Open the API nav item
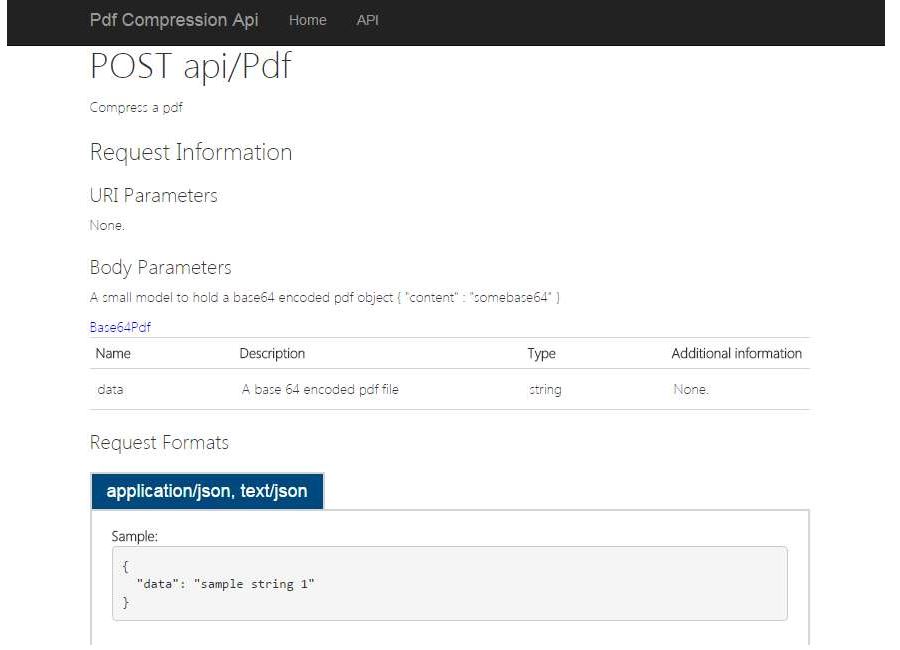This screenshot has width=900, height=650. (x=367, y=20)
